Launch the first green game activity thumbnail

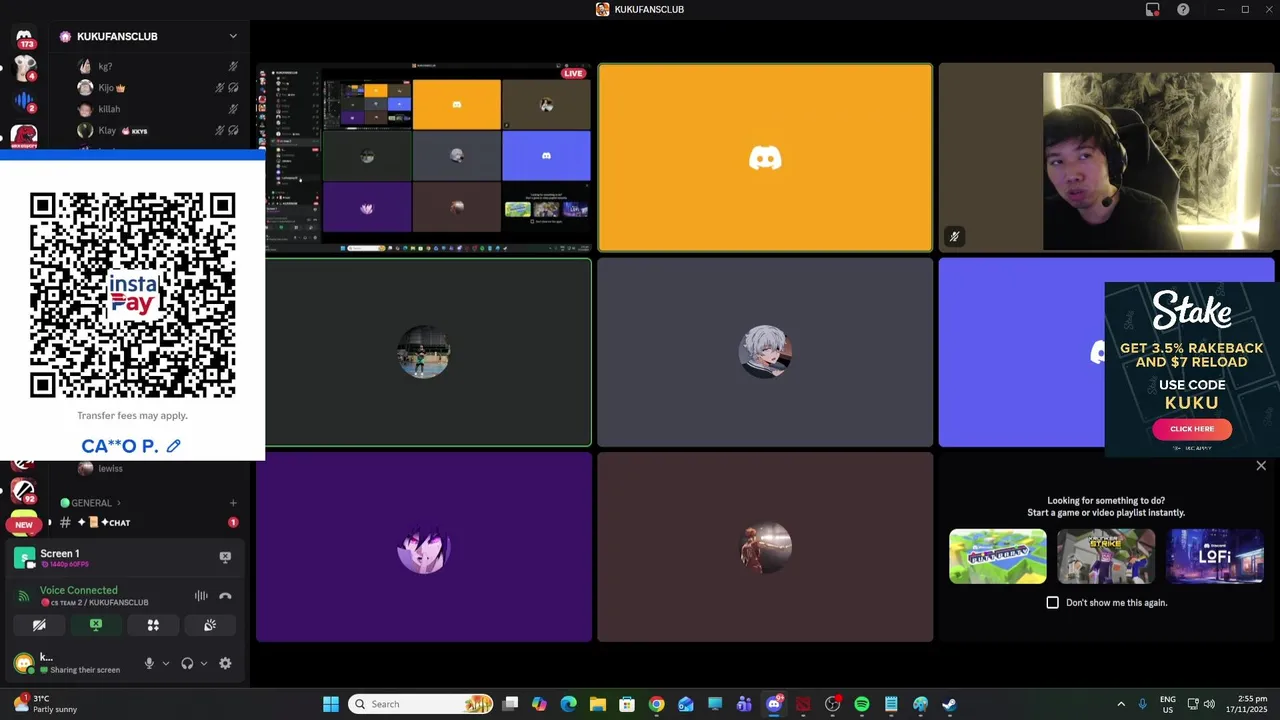[x=998, y=556]
